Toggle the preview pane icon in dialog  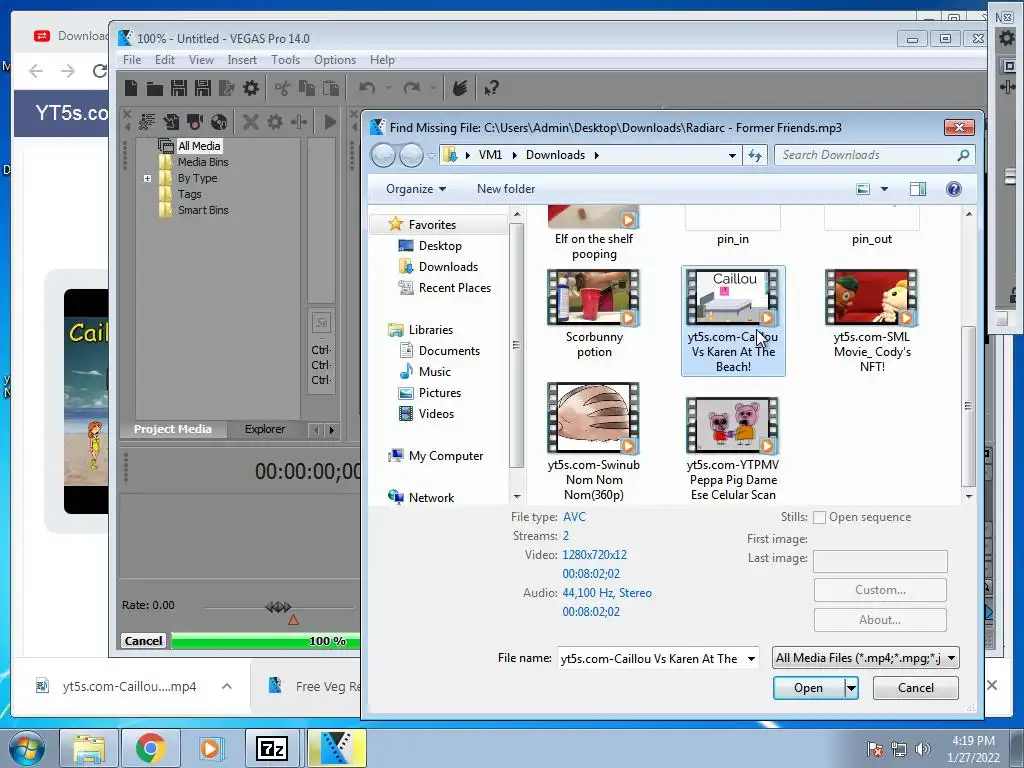click(x=918, y=189)
